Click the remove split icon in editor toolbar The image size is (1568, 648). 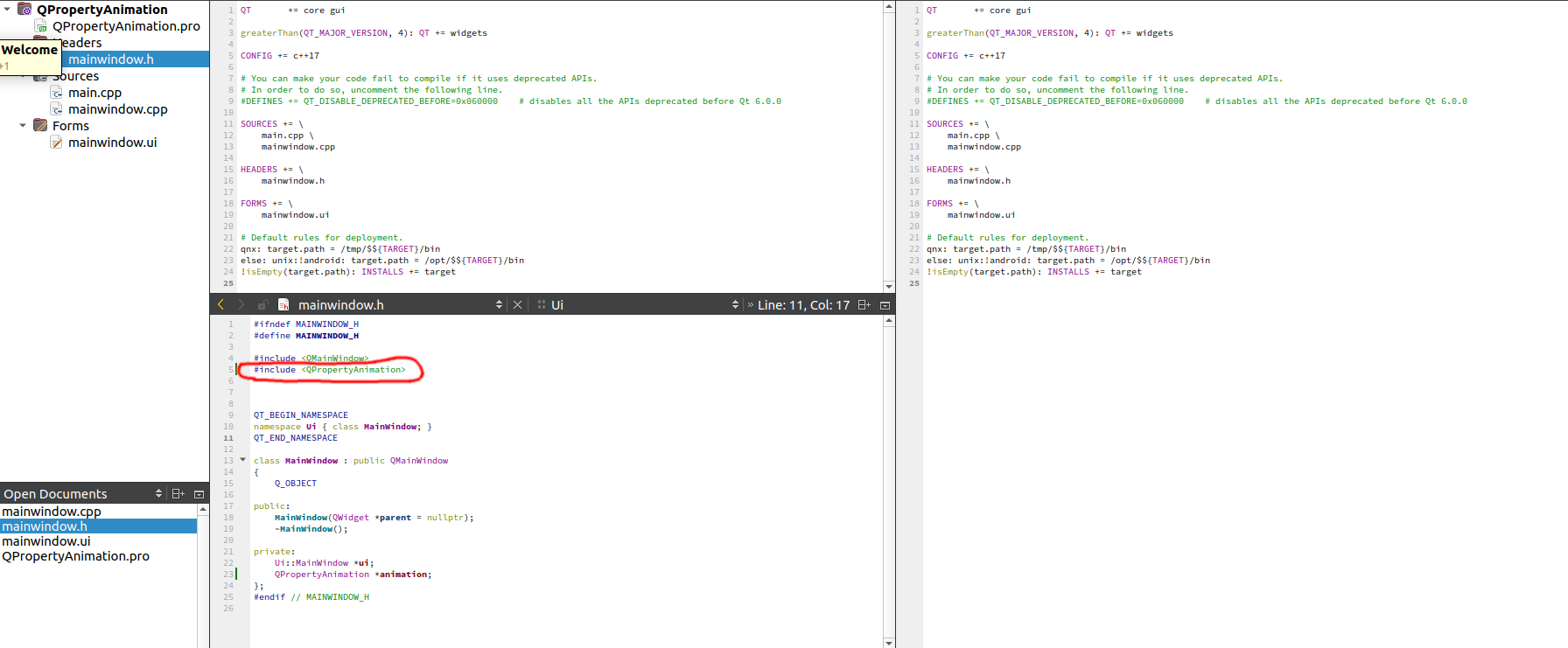[x=885, y=305]
